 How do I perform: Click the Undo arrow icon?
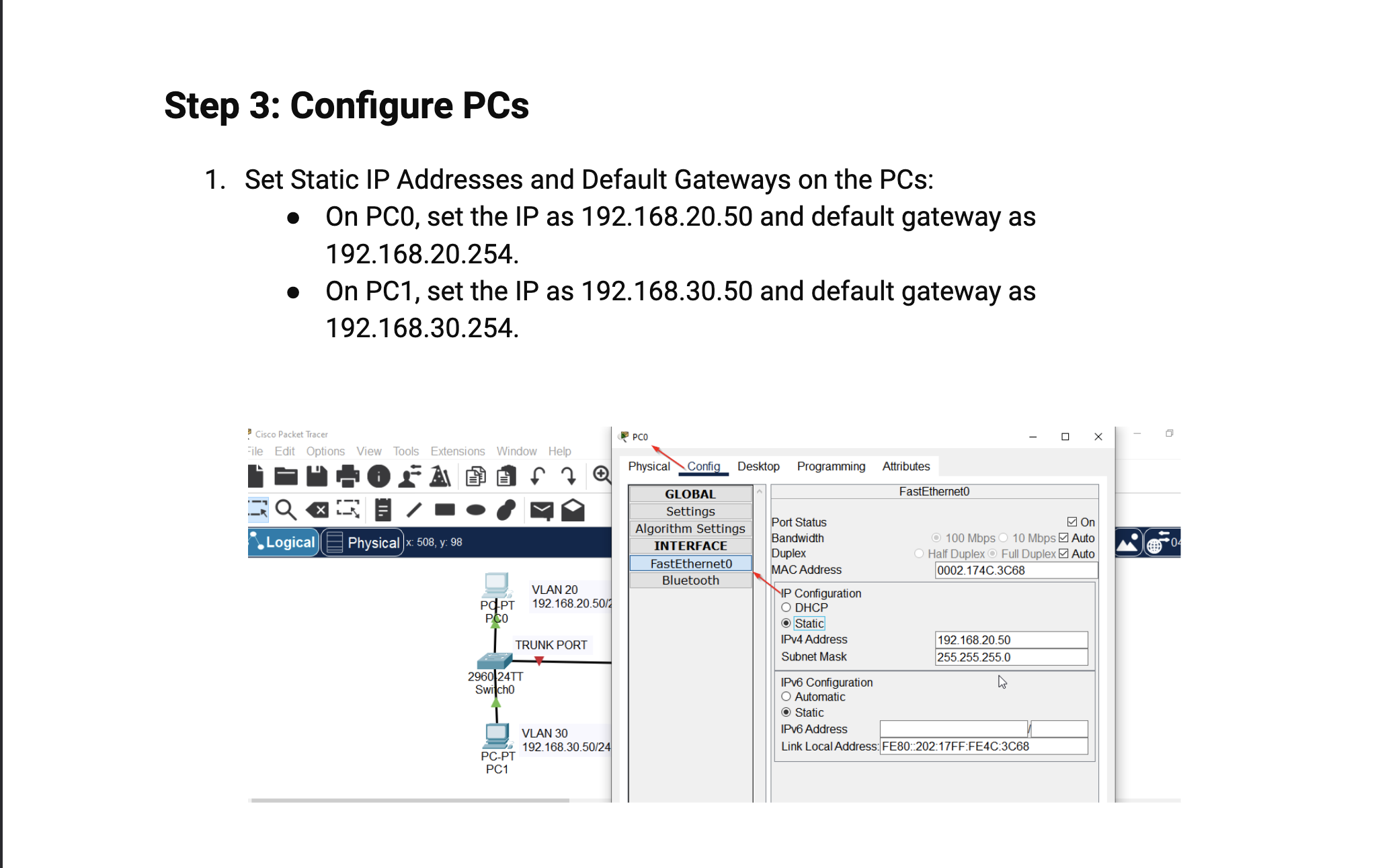click(538, 476)
